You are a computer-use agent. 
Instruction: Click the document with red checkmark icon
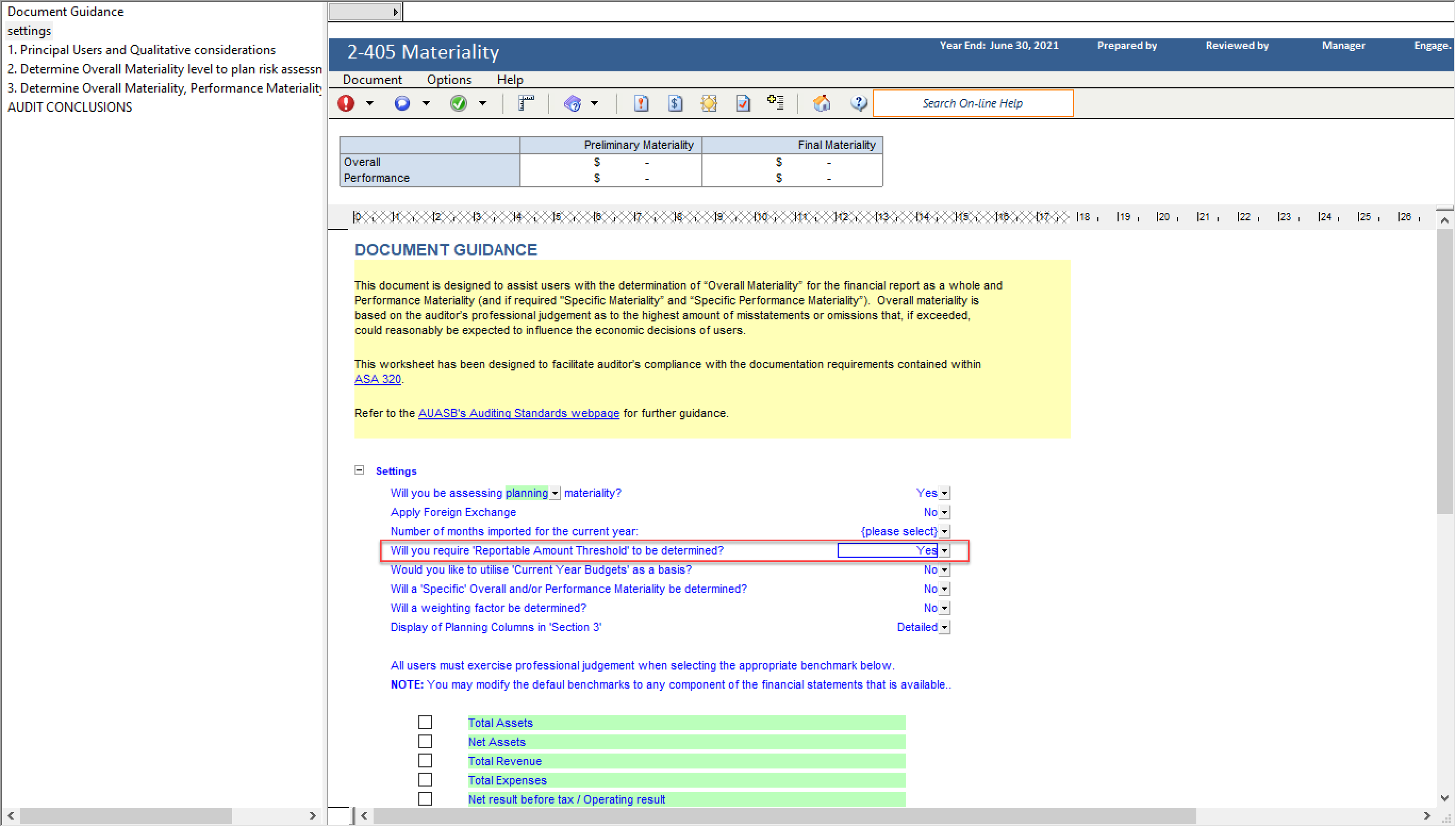pyautogui.click(x=743, y=103)
